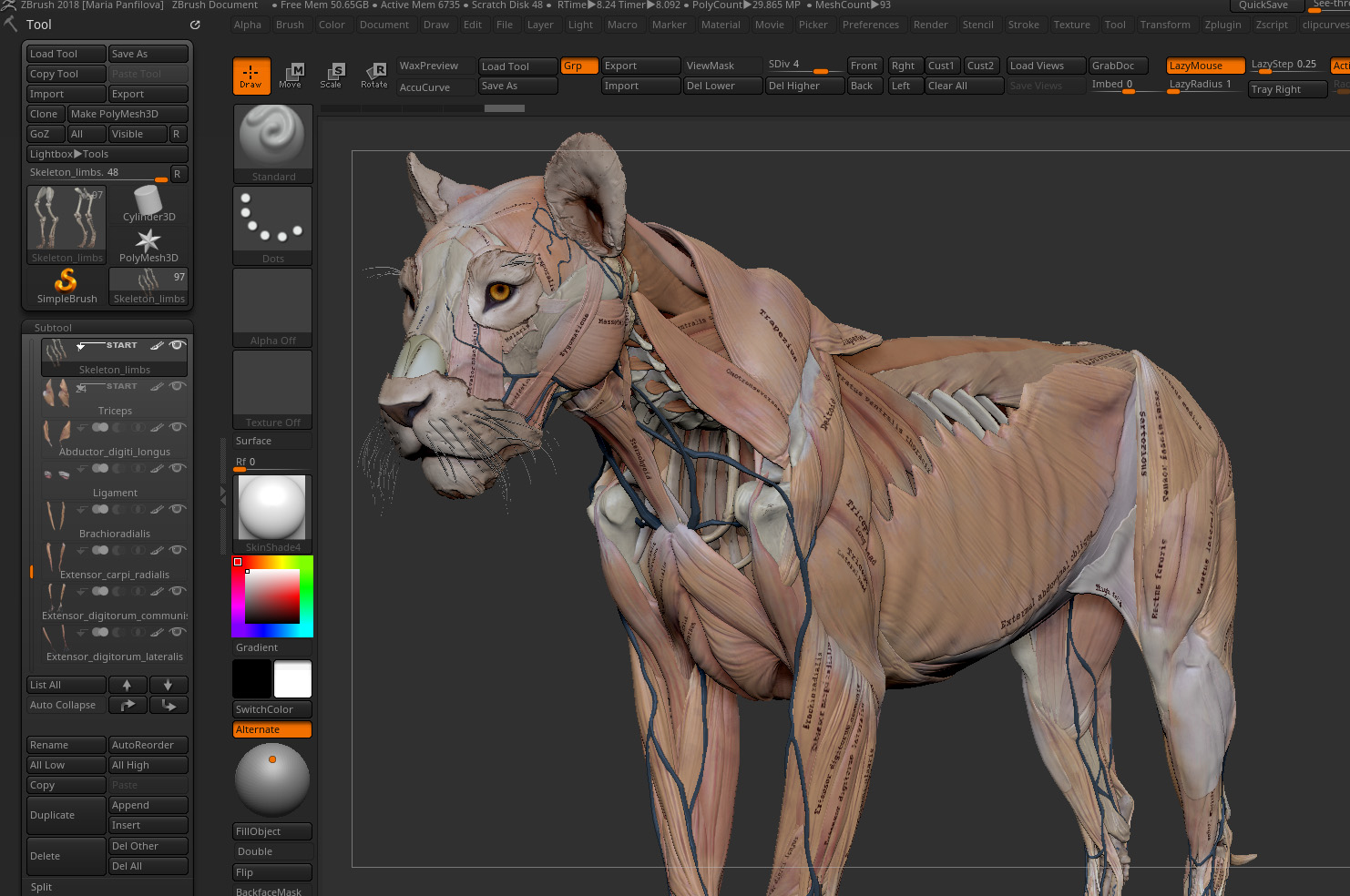Image resolution: width=1350 pixels, height=896 pixels.
Task: Toggle the LazyMouse button
Action: (x=1205, y=66)
